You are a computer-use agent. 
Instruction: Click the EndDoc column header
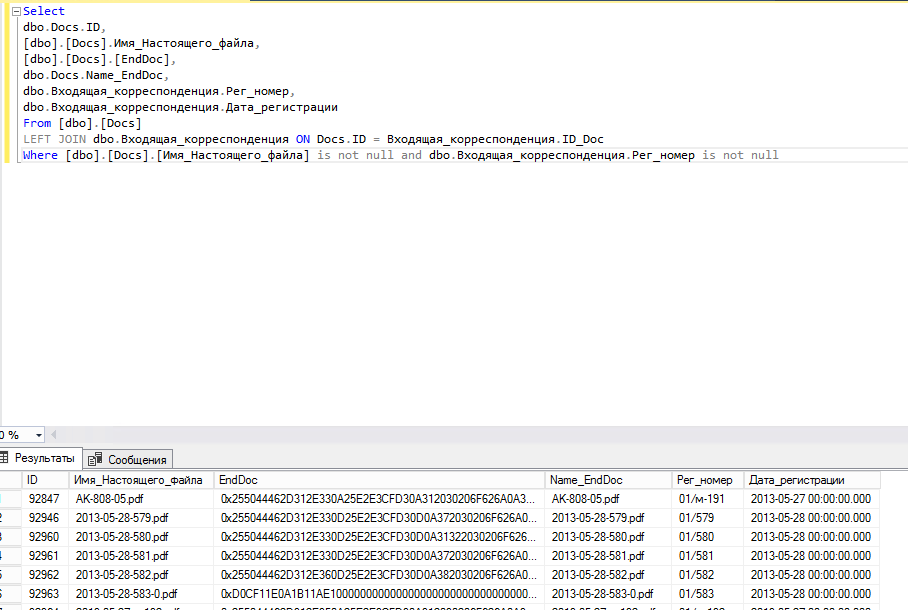coord(379,480)
